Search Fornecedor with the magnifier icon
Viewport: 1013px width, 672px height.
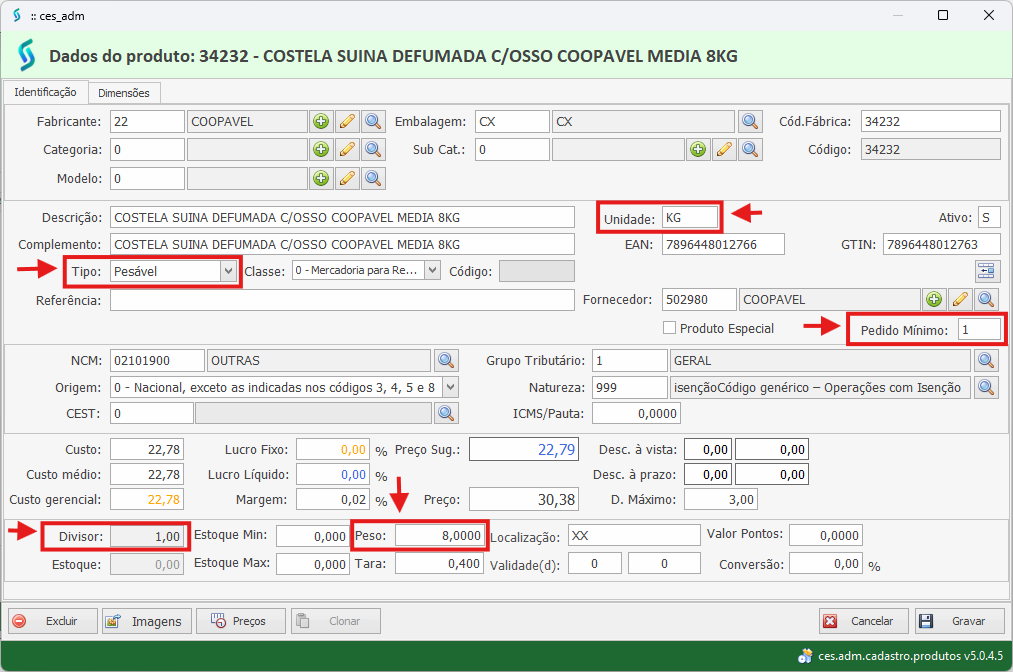tap(986, 299)
